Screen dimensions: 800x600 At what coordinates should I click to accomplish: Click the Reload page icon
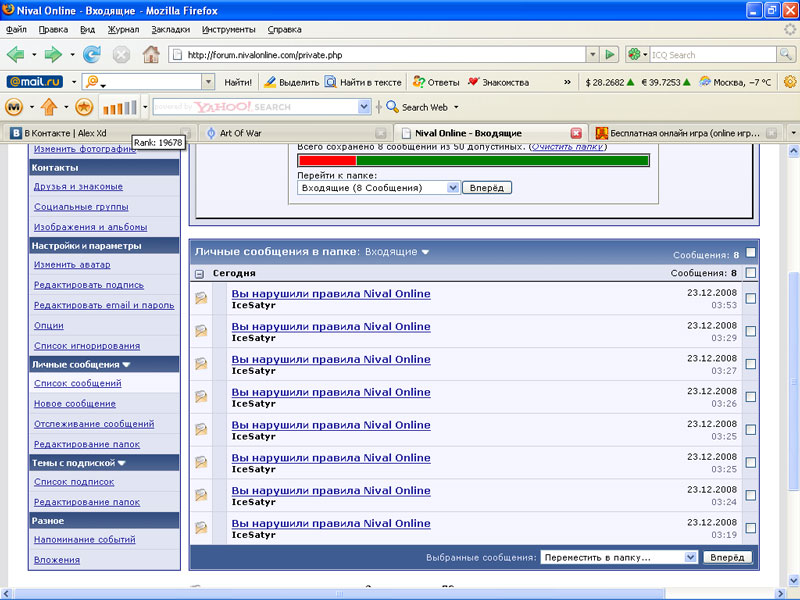(92, 54)
